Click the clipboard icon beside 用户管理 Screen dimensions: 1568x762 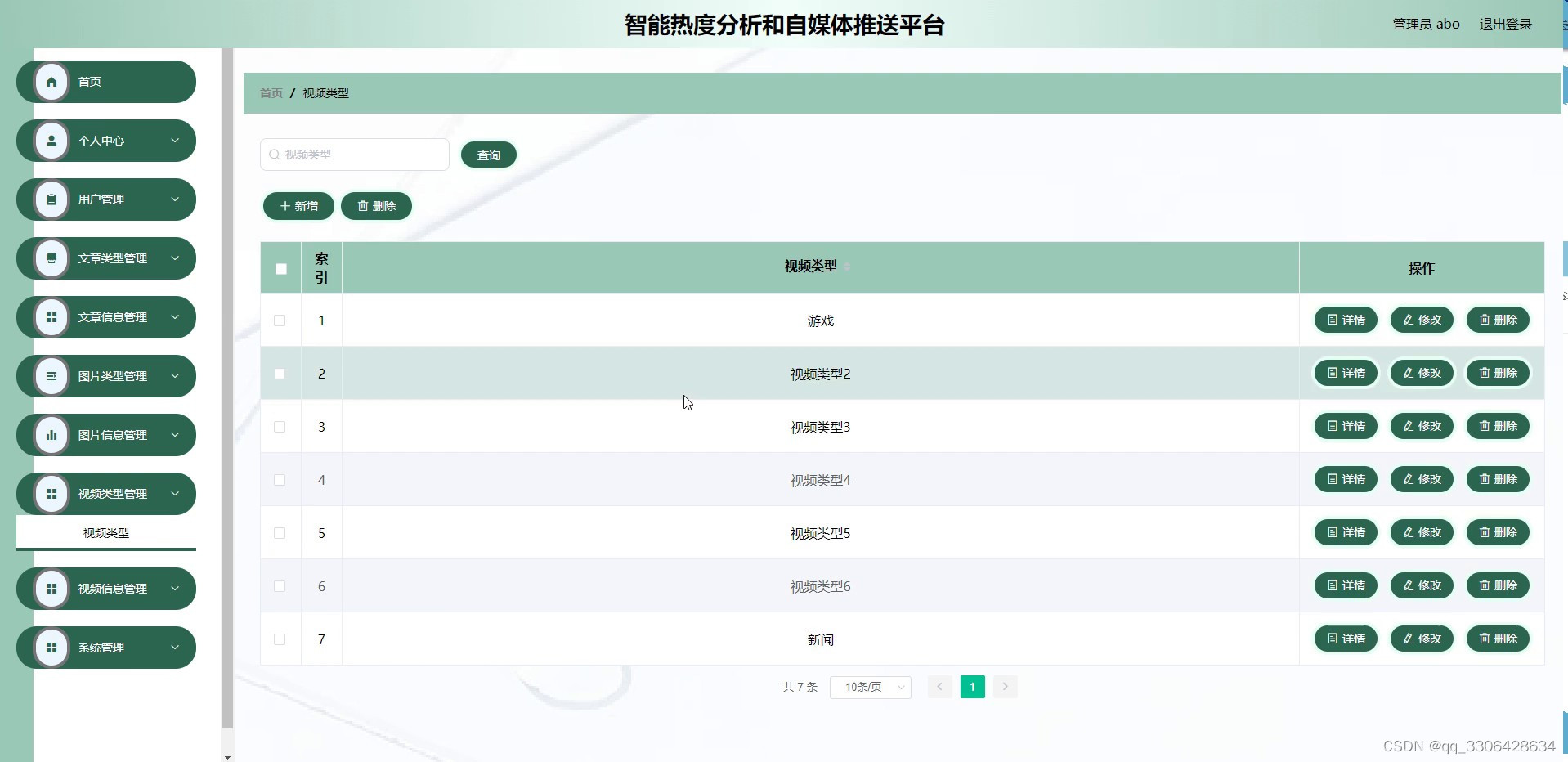tap(52, 199)
